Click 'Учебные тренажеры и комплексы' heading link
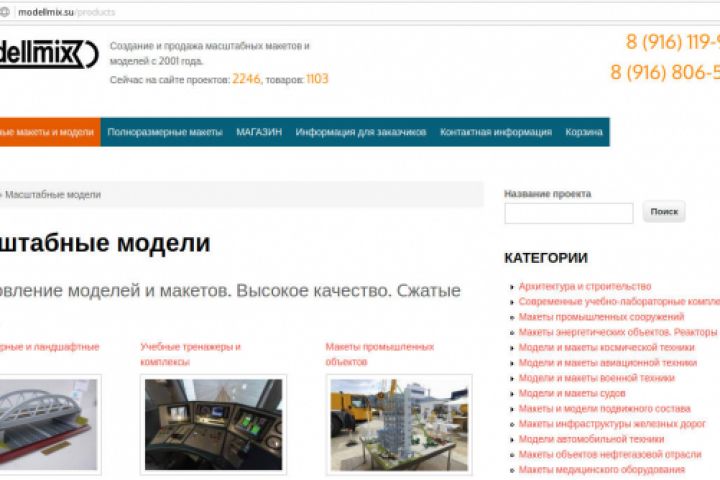Viewport: 720px width, 480px height. click(x=190, y=354)
